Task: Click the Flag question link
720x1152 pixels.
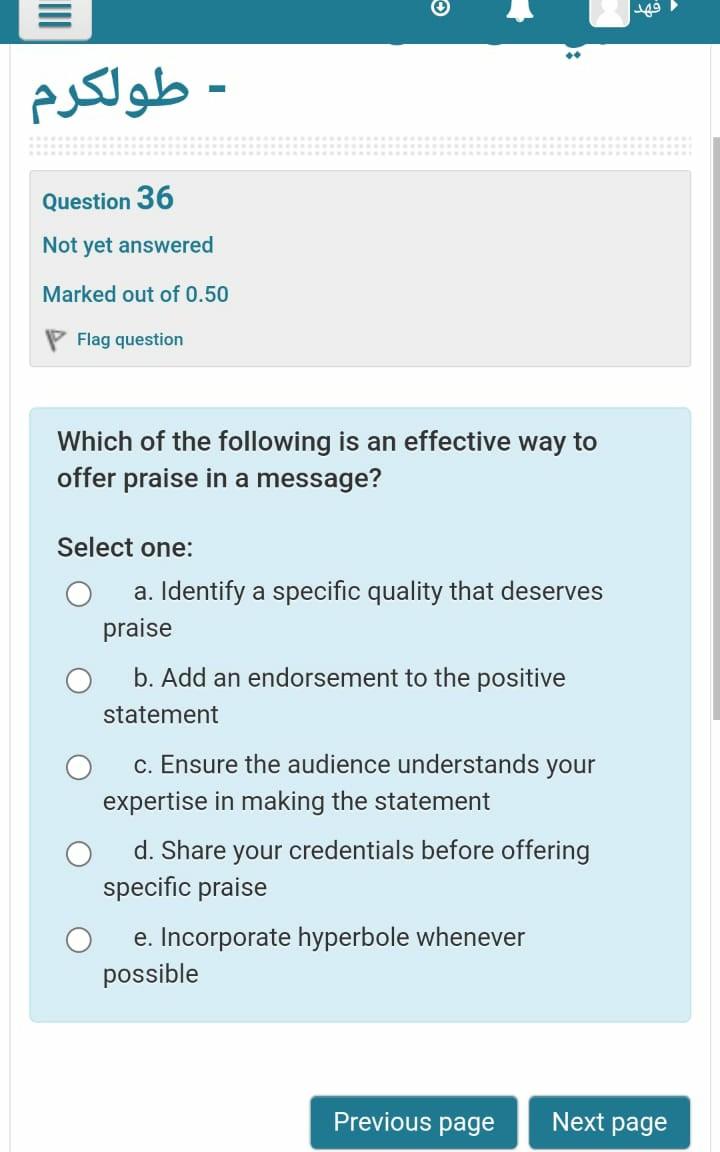Action: click(129, 339)
